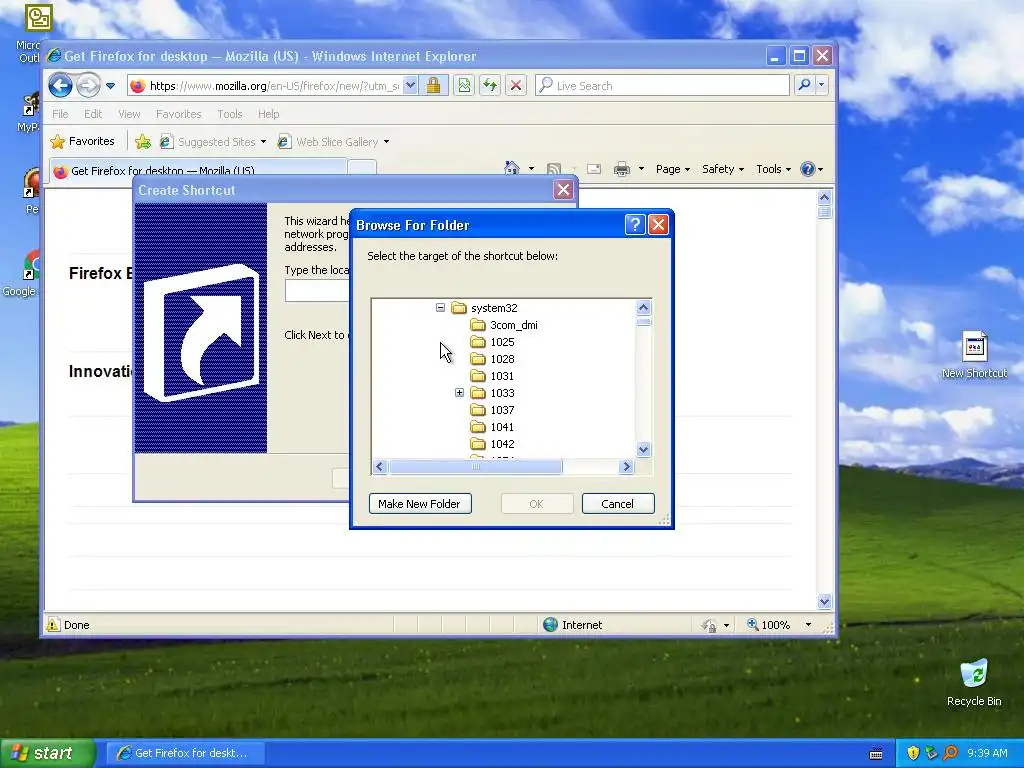This screenshot has height=768, width=1024.
Task: Open the Safety menu in the command bar
Action: [723, 169]
